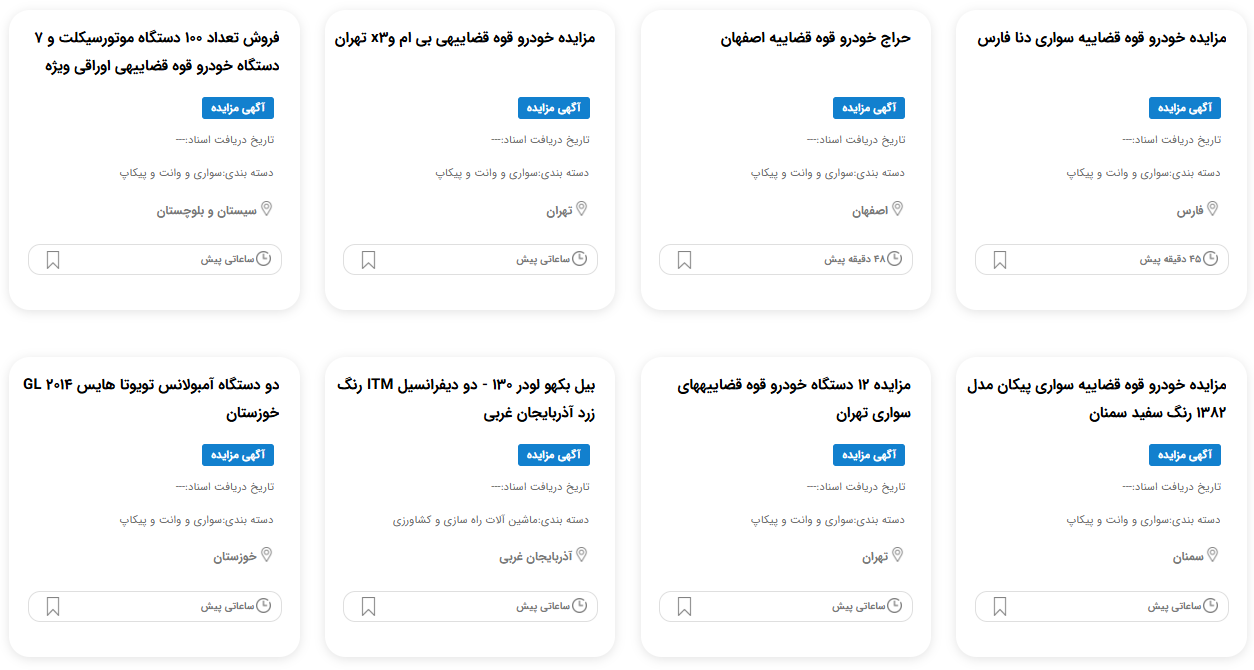The image size is (1254, 670).
Task: Bookmark the بیل بکهو لودر listing
Action: point(368,607)
